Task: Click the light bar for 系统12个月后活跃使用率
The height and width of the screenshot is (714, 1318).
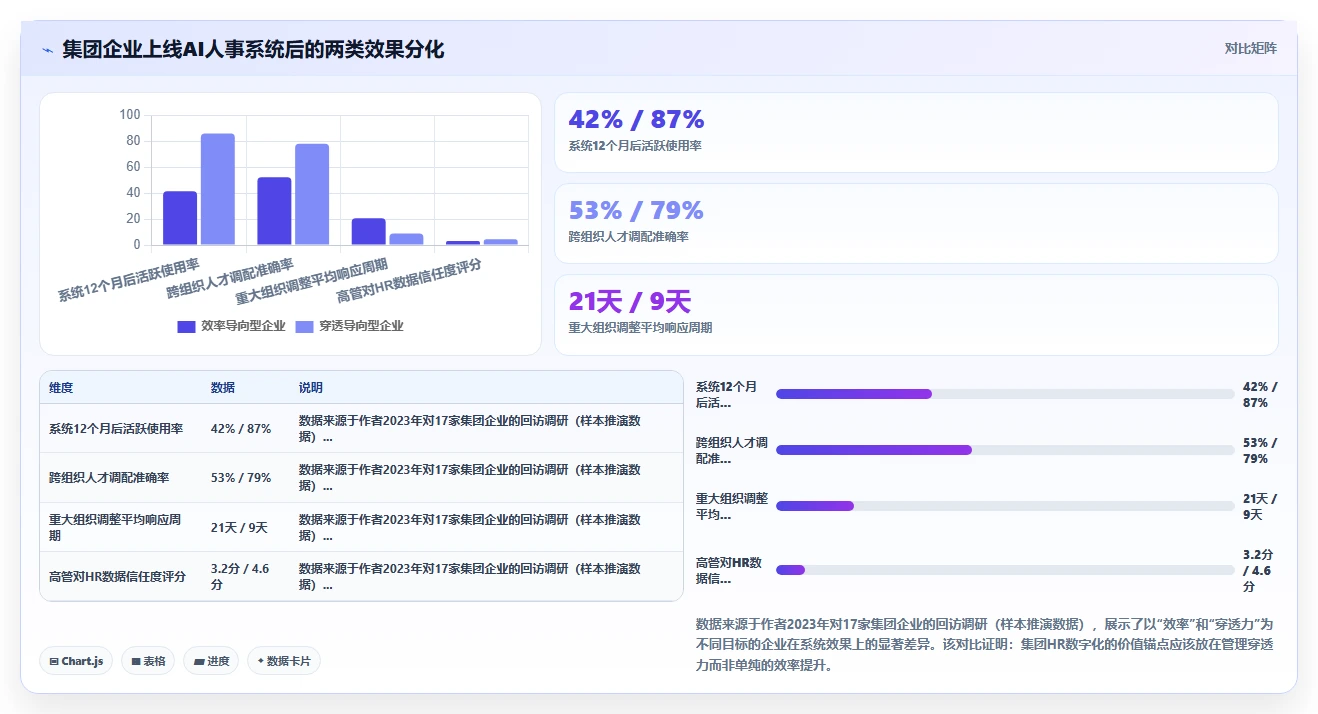Action: pos(218,189)
